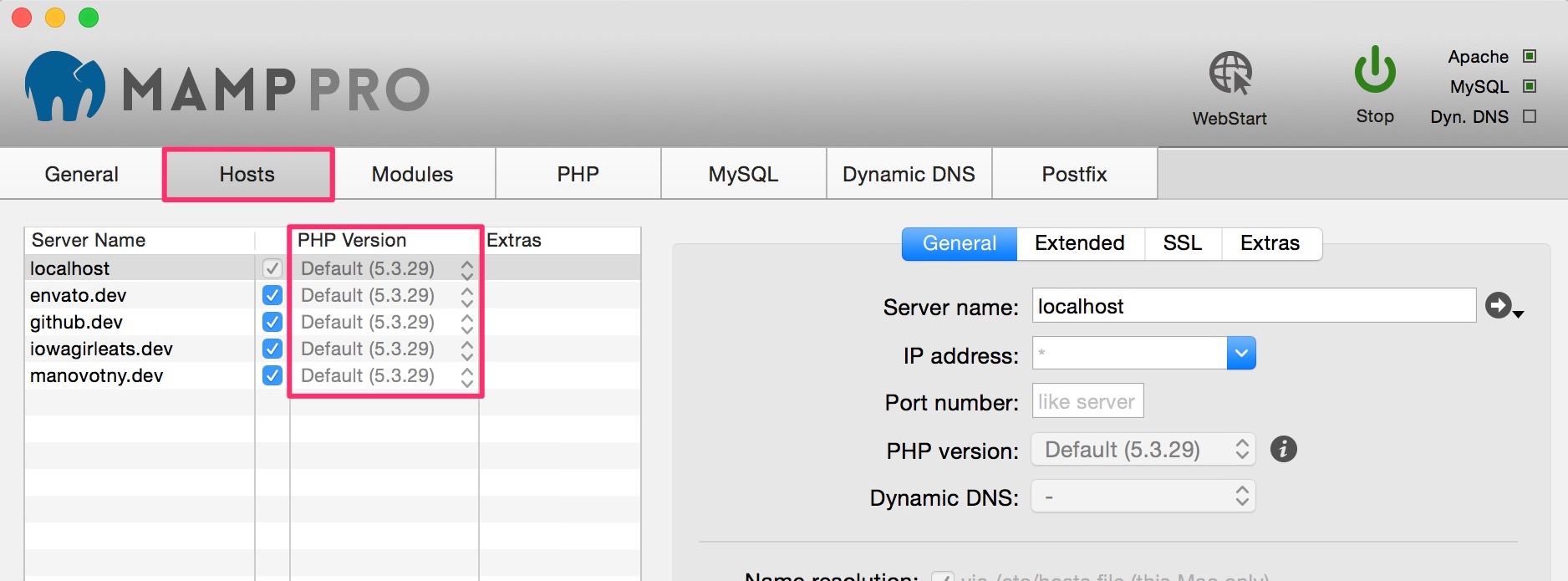The width and height of the screenshot is (1568, 581).
Task: Click the WebStart globe icon
Action: point(1230,73)
